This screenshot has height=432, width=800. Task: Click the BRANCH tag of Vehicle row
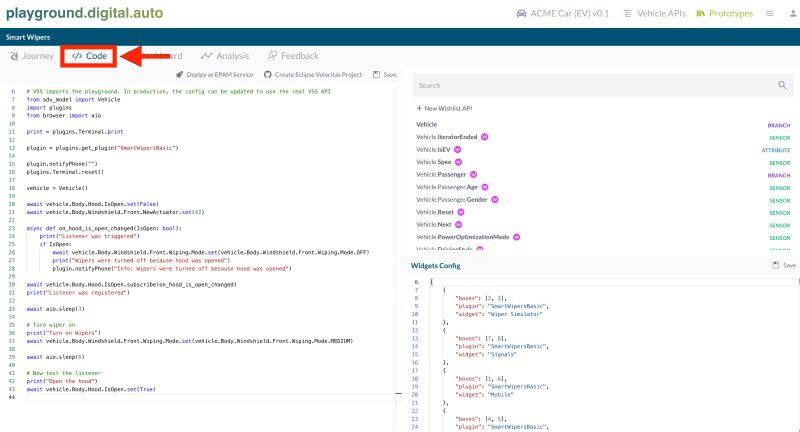click(779, 125)
